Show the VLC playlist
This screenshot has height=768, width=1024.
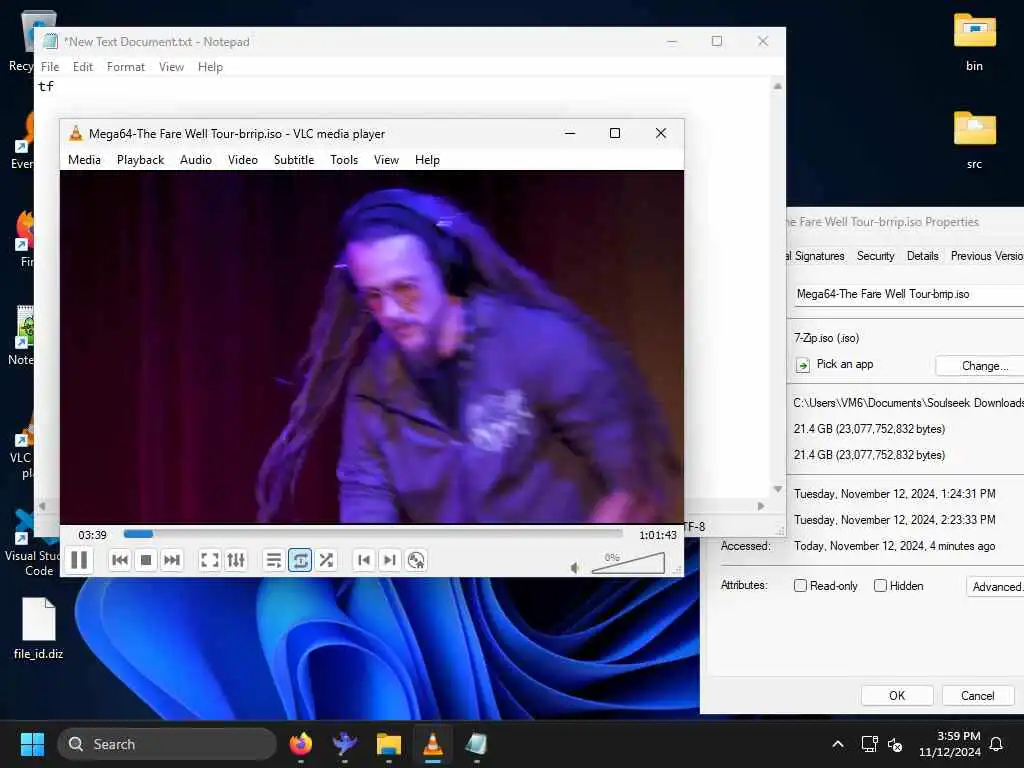pos(274,560)
